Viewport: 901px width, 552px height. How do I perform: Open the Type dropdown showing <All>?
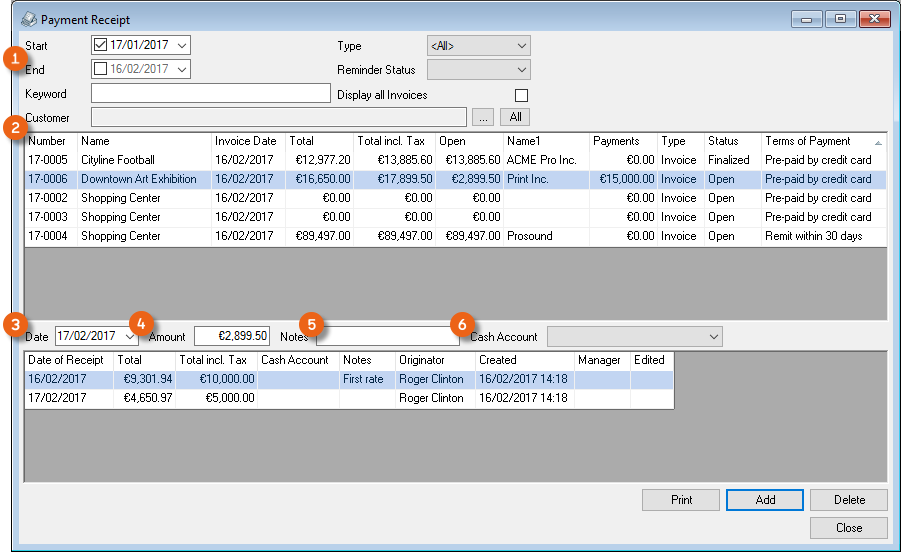478,45
